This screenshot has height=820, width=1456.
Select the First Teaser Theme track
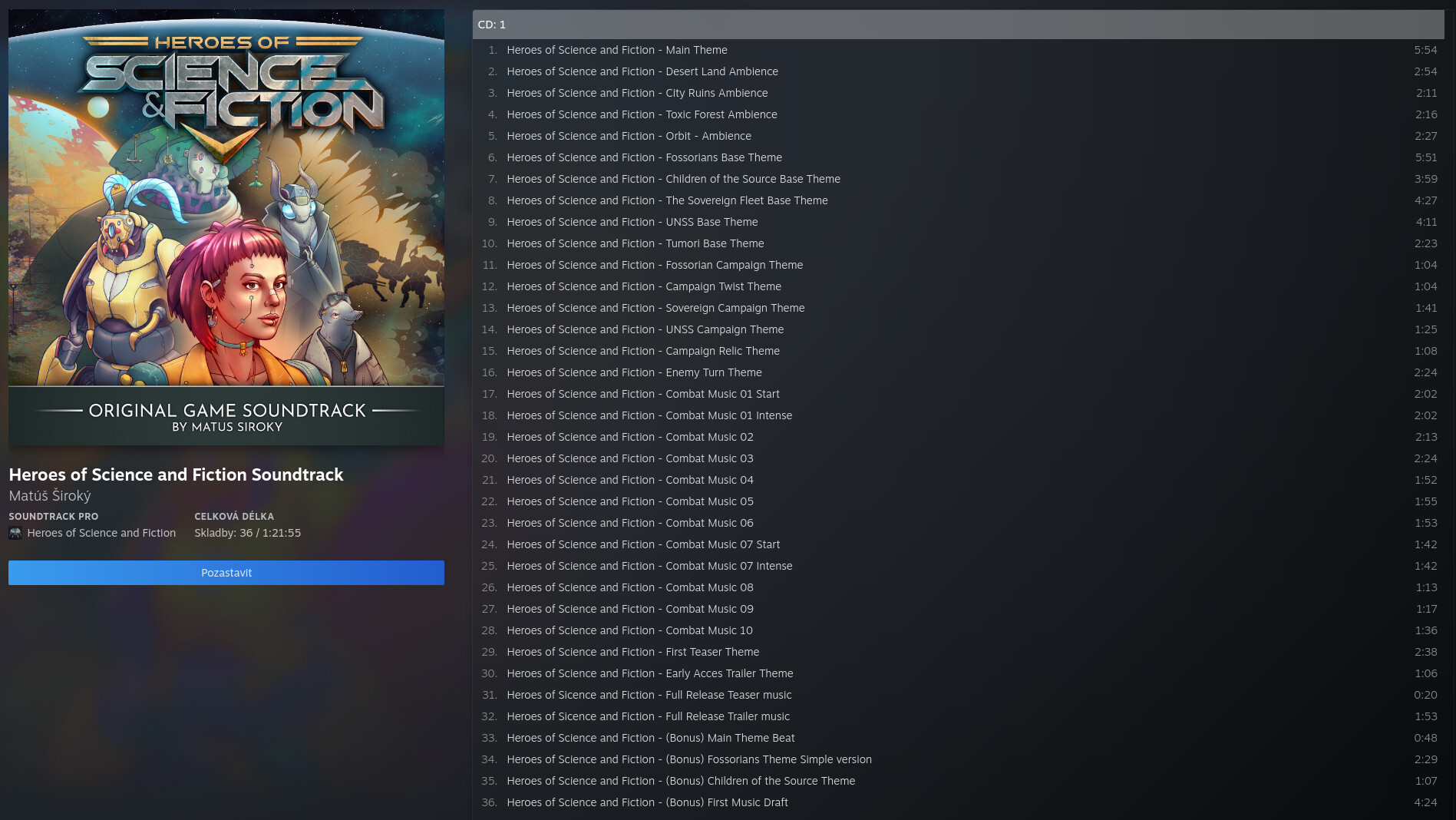632,652
